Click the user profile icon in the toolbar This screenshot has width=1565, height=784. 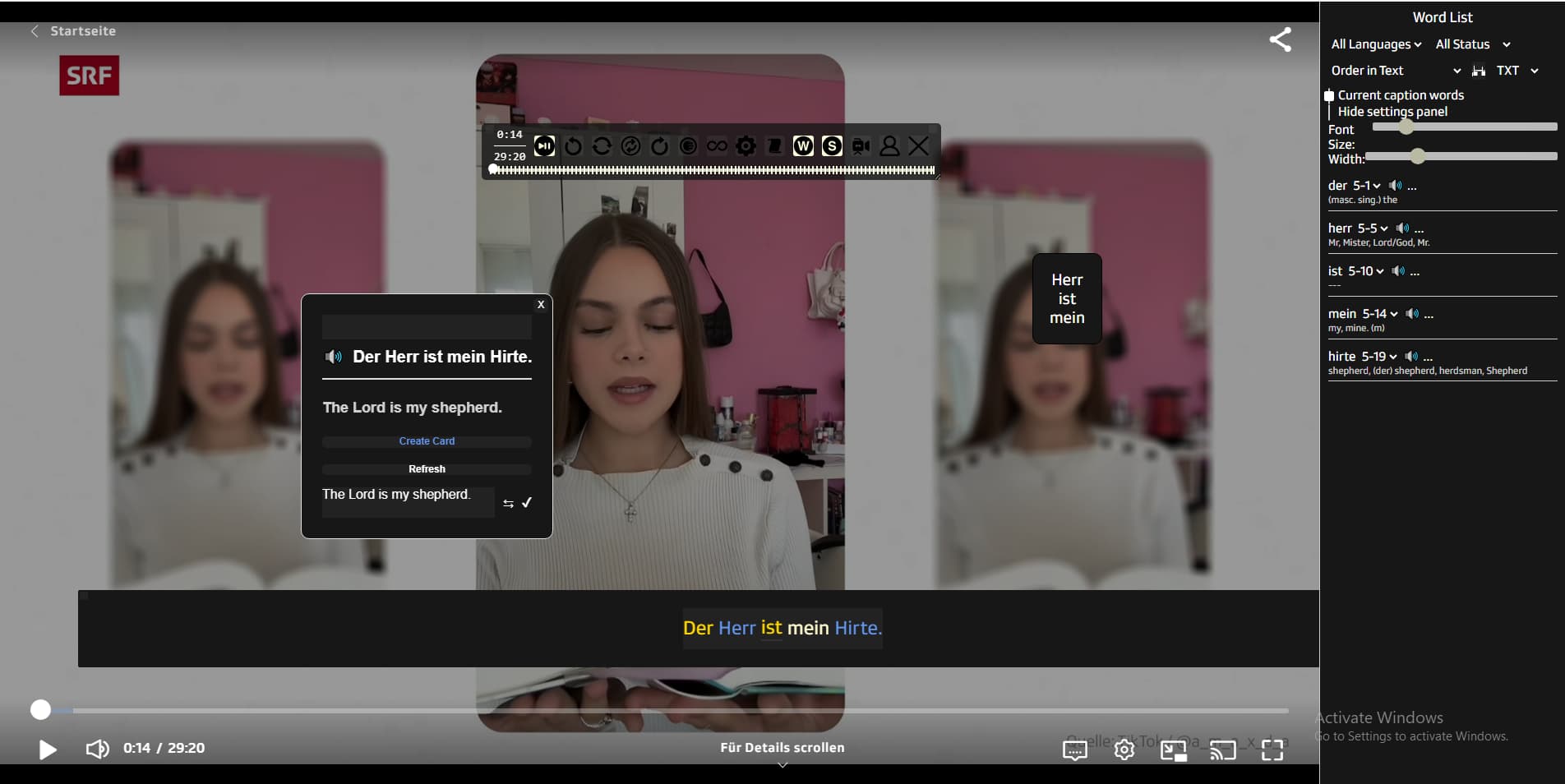tap(889, 146)
